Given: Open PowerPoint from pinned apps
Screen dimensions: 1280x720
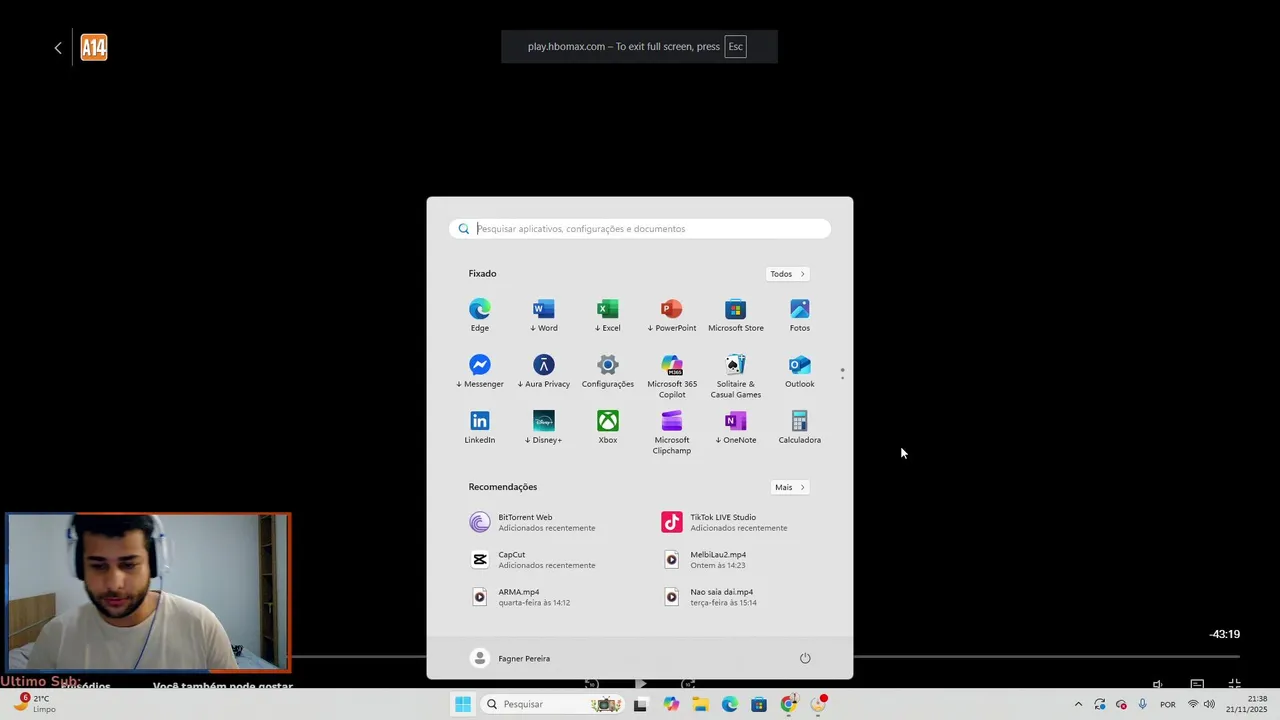Looking at the screenshot, I should click(672, 315).
